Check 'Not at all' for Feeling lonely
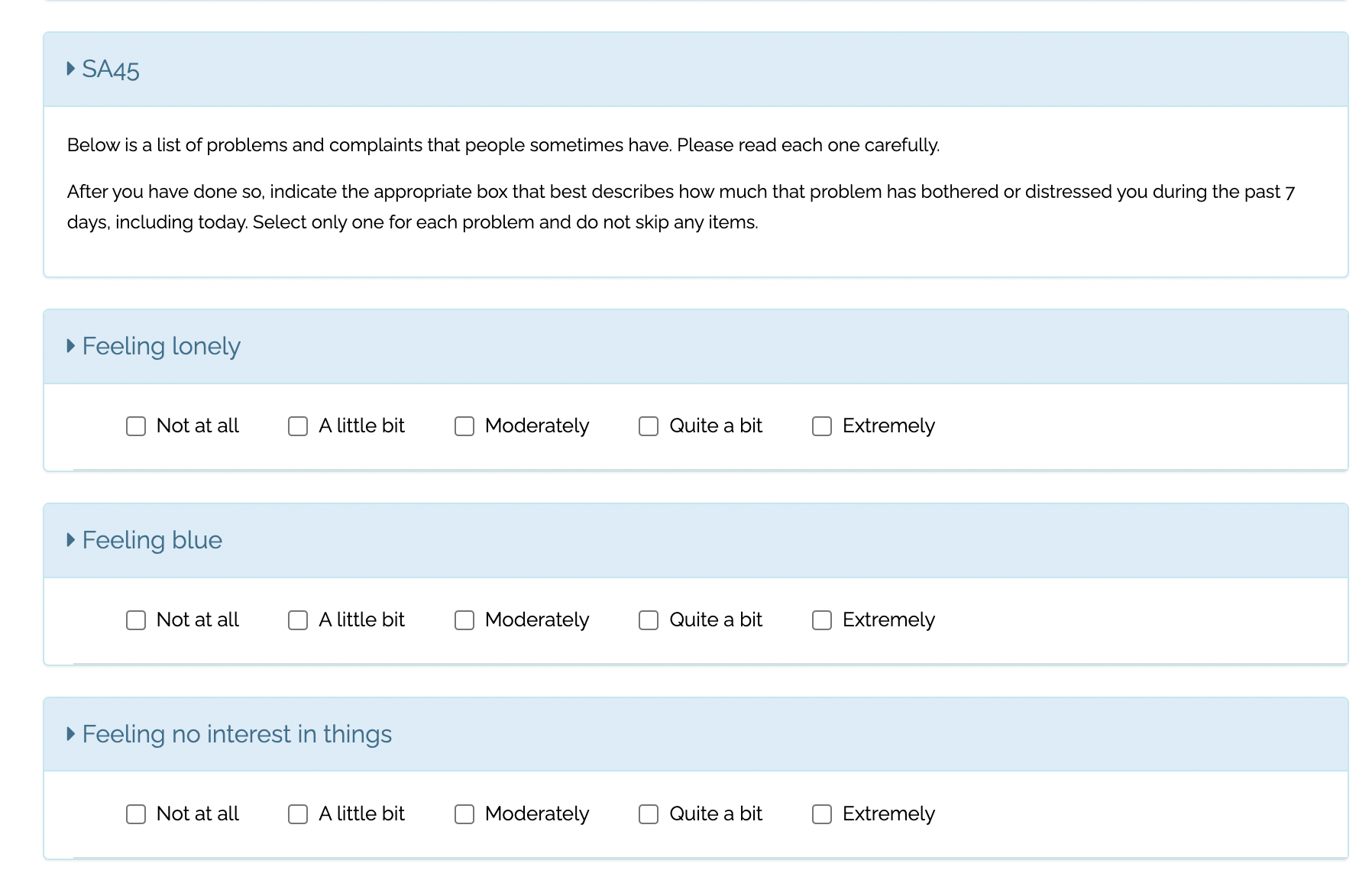Viewport: 1372px width, 883px height. [x=136, y=426]
